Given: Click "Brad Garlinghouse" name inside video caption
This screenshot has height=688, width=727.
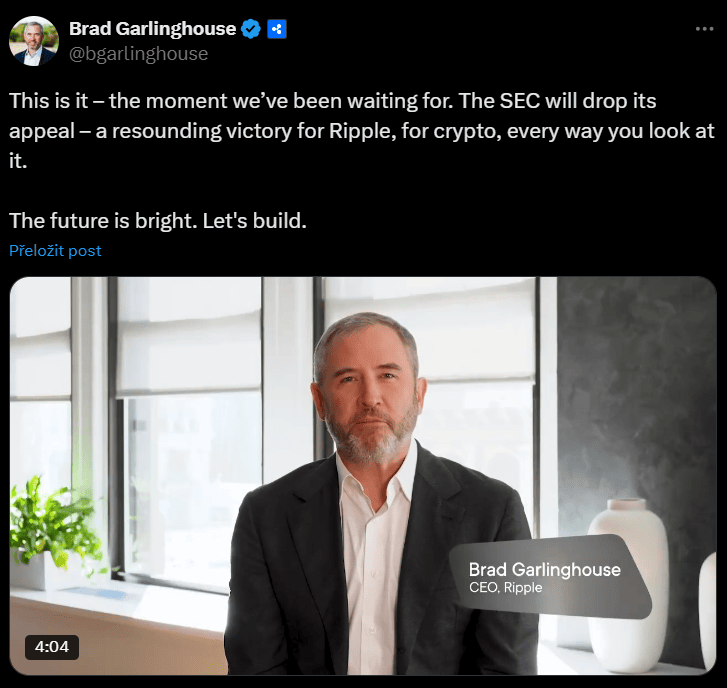Looking at the screenshot, I should (x=544, y=570).
